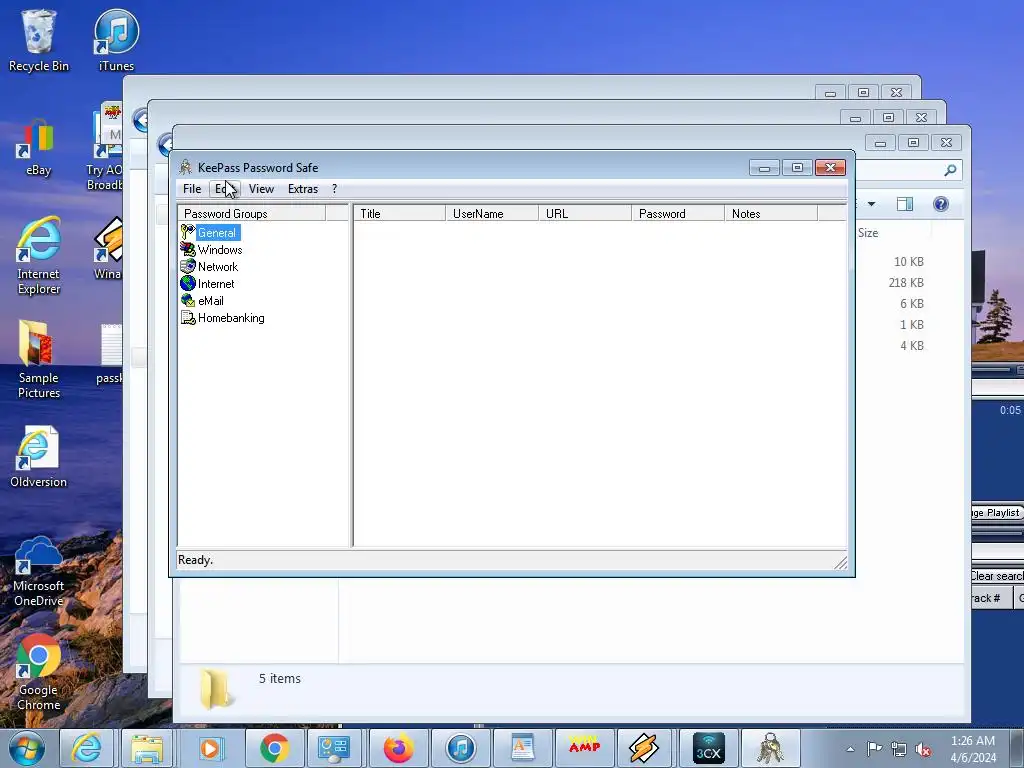1024x768 pixels.
Task: Click the General group key icon
Action: pos(188,232)
